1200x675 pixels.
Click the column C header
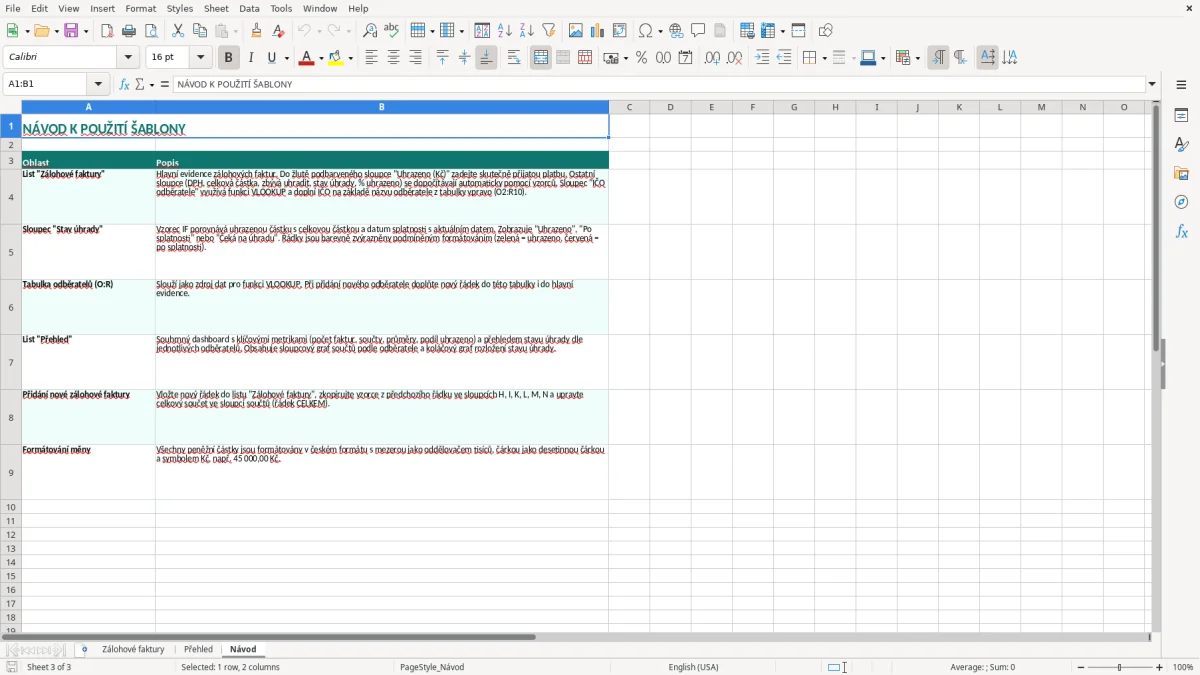[x=629, y=107]
